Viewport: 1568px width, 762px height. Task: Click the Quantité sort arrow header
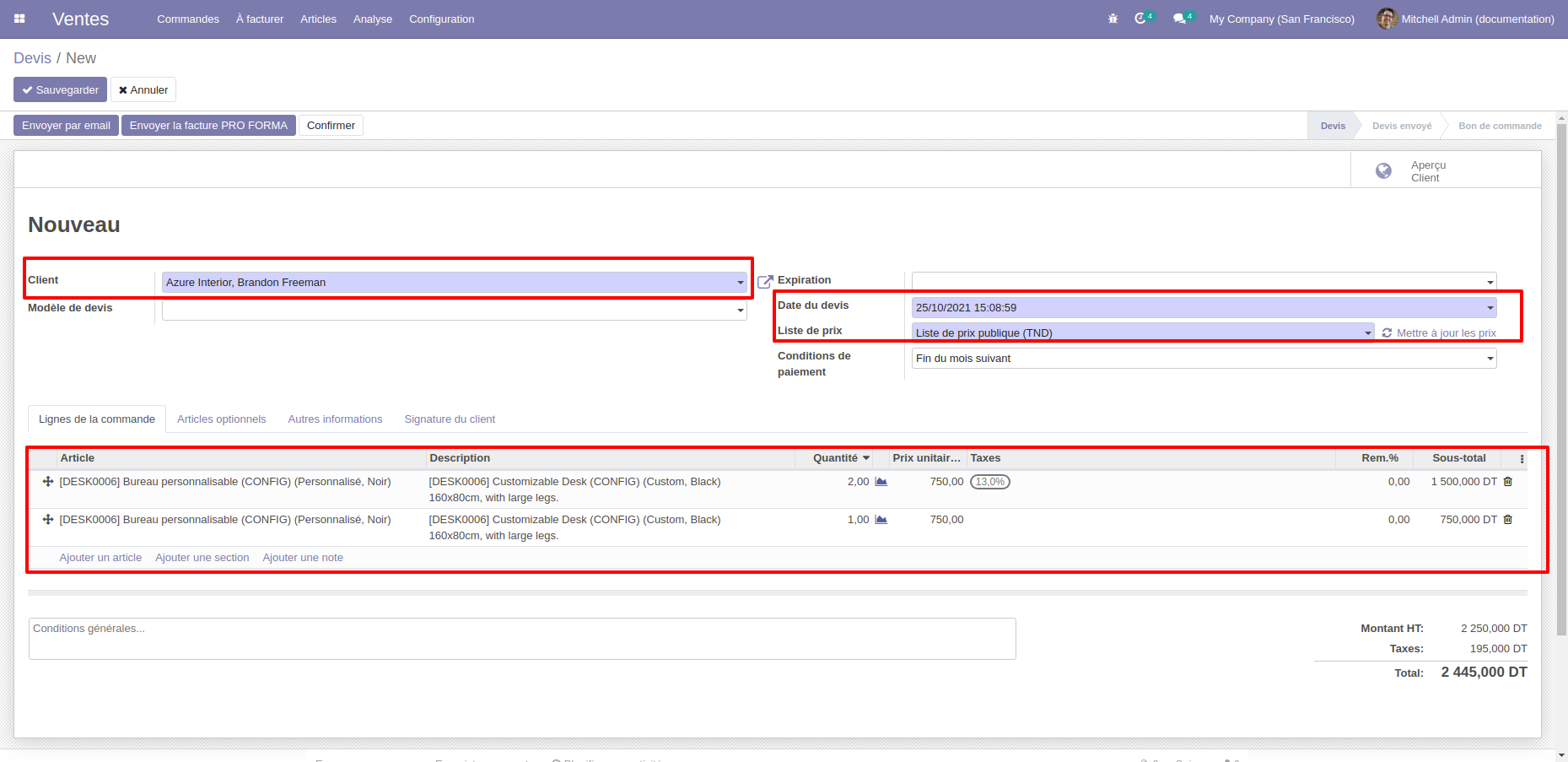866,458
